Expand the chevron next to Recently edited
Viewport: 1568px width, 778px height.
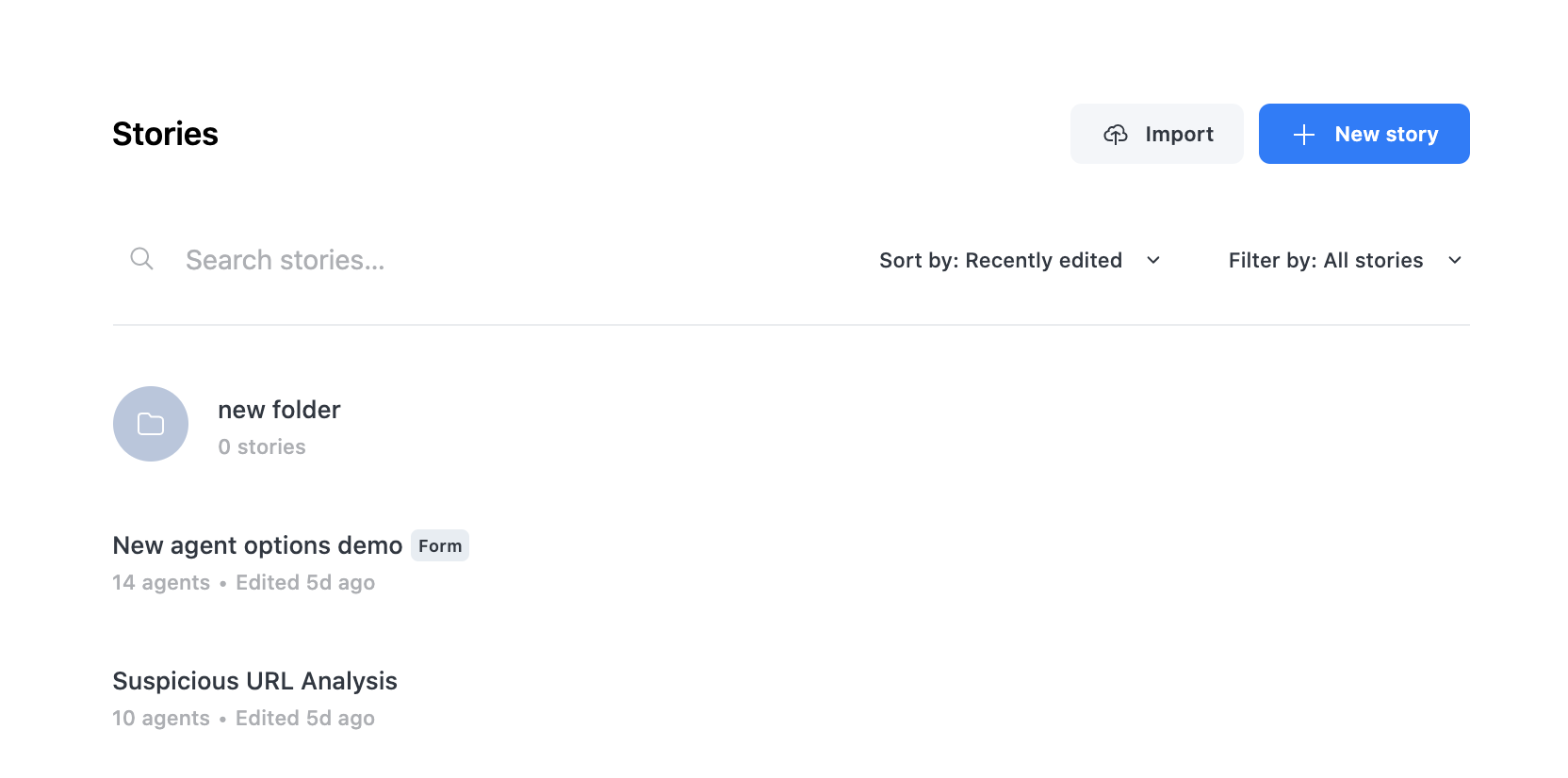(1153, 260)
